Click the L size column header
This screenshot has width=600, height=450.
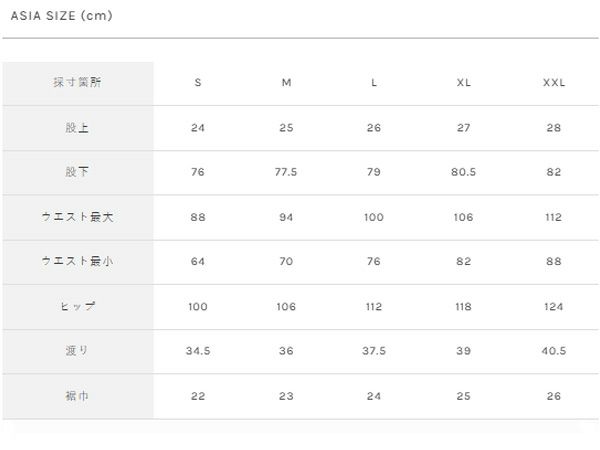click(x=374, y=83)
